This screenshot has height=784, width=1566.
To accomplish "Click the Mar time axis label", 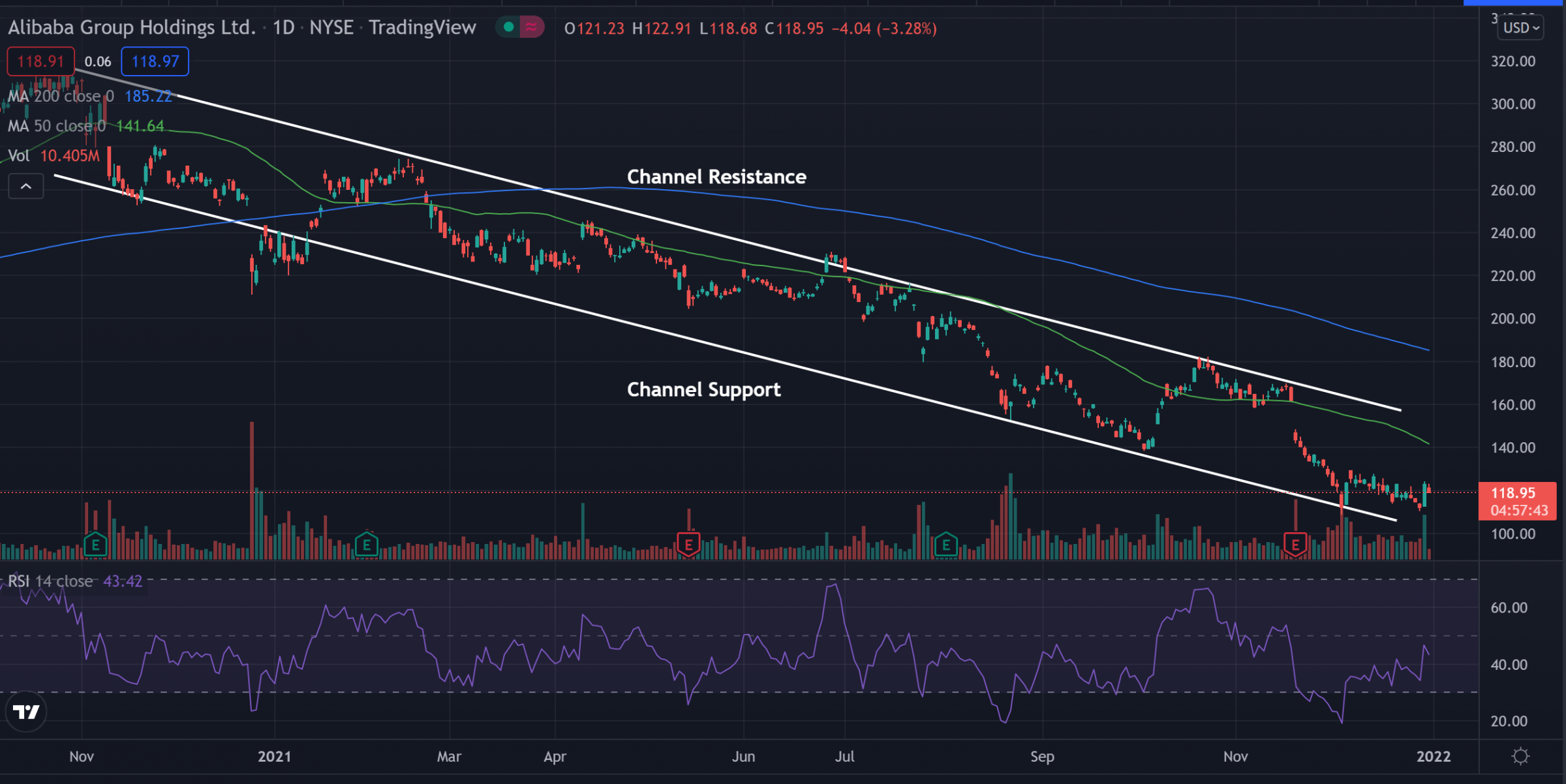I will click(x=449, y=757).
